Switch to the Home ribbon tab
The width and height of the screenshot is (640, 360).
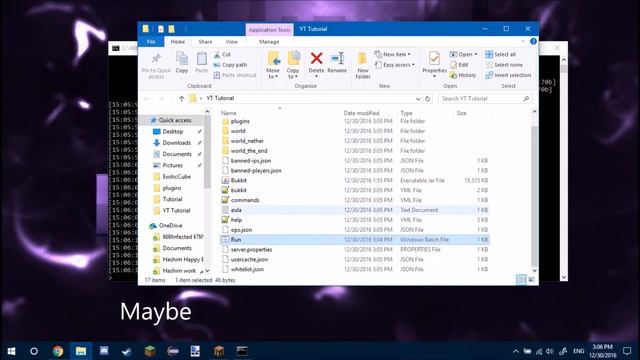[178, 42]
